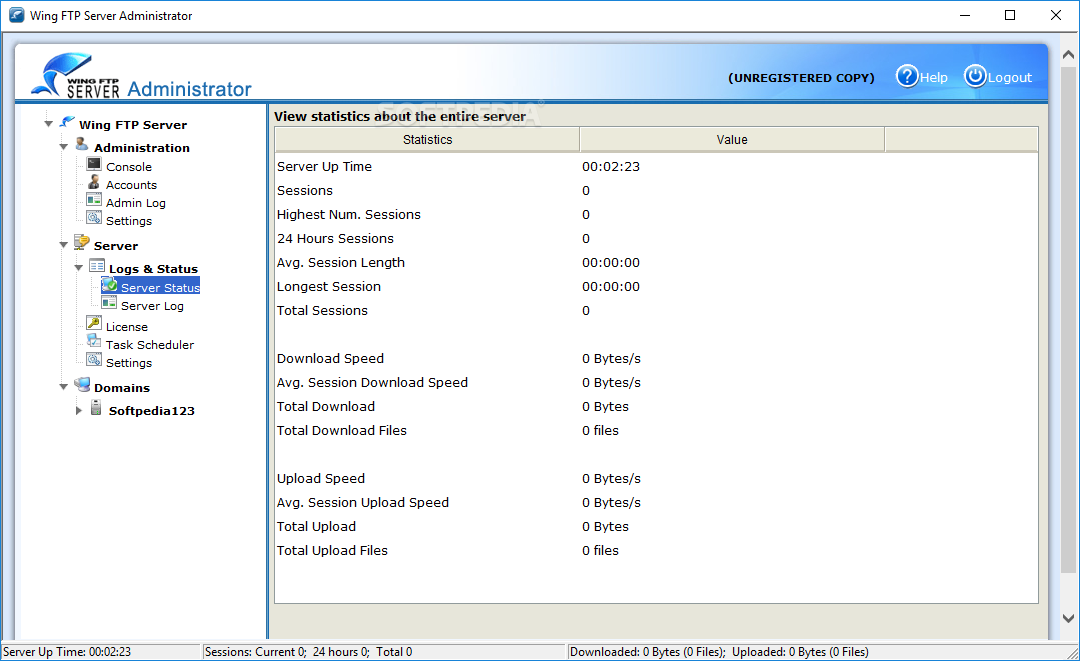Select the Highest Num. Sessions row
The height and width of the screenshot is (661, 1080).
pos(656,215)
